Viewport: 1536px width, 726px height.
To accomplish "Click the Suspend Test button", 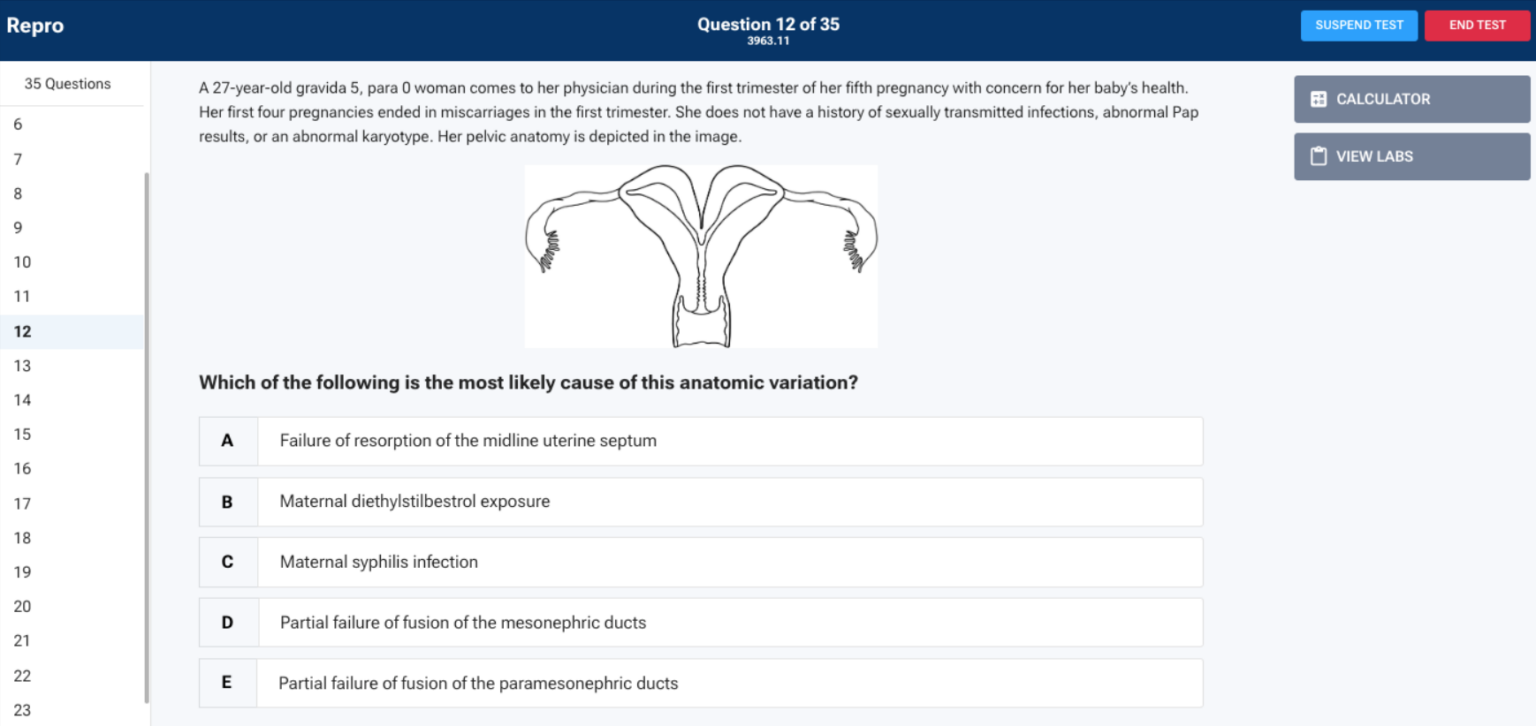I will [x=1358, y=25].
